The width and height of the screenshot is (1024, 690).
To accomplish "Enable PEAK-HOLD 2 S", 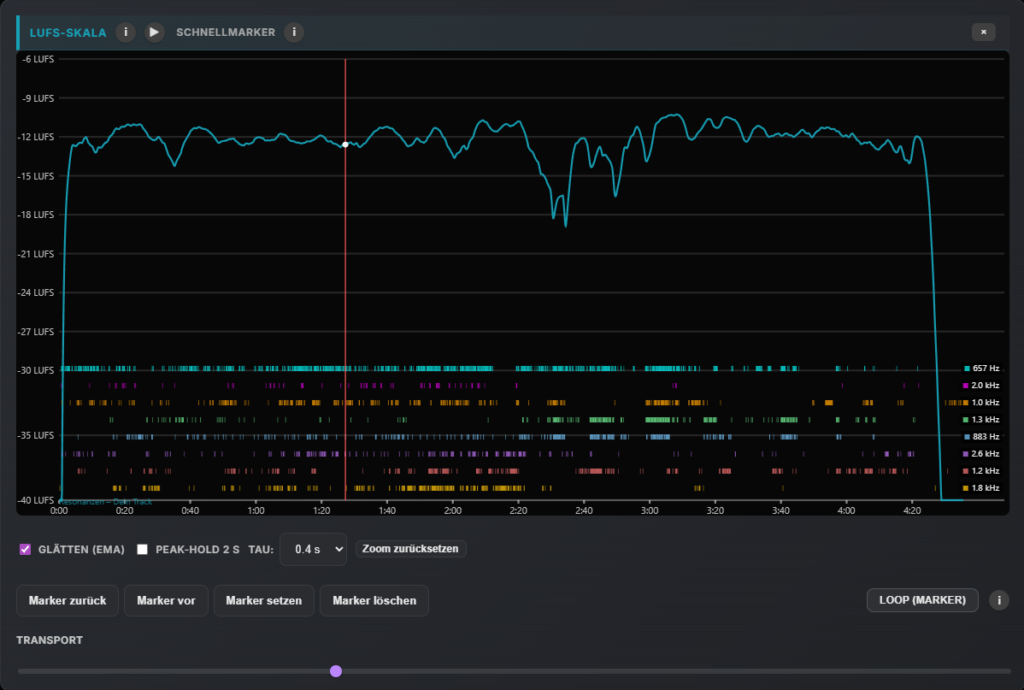I will 141,548.
